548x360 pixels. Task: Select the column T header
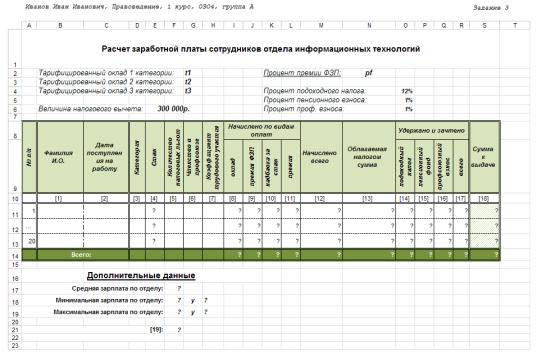(515, 26)
